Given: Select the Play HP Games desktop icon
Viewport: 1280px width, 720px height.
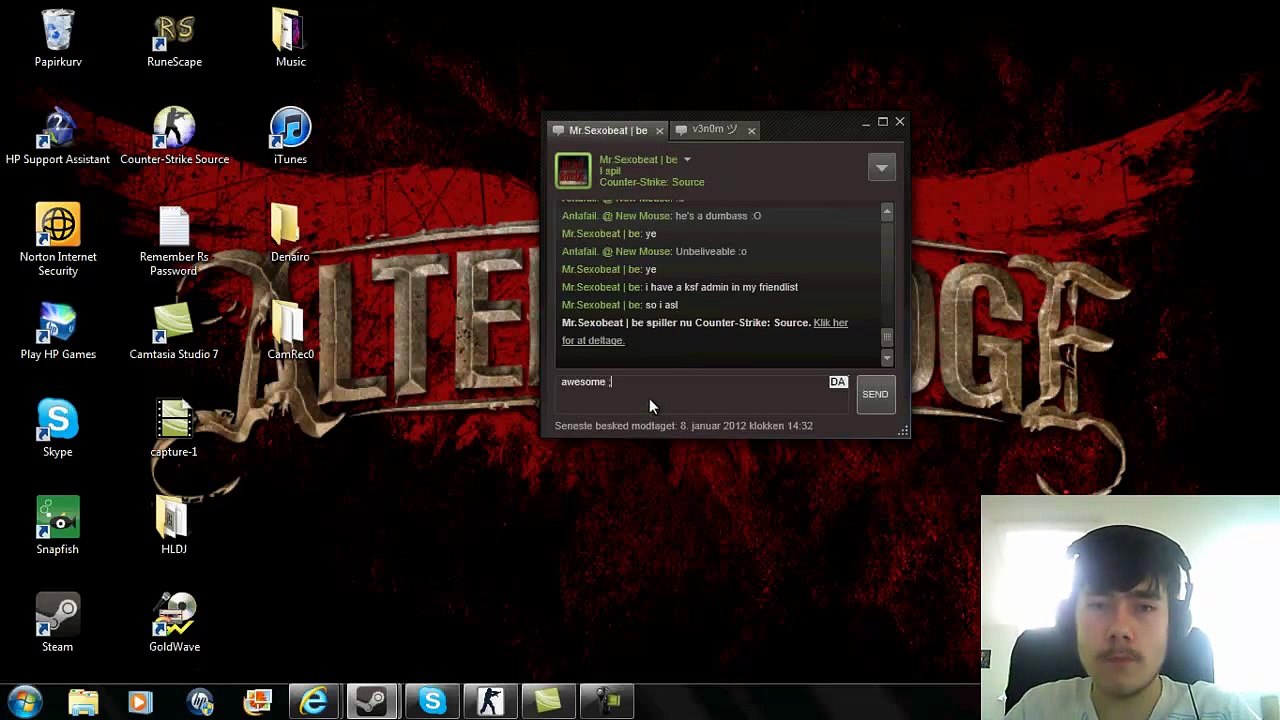Looking at the screenshot, I should coord(58,331).
